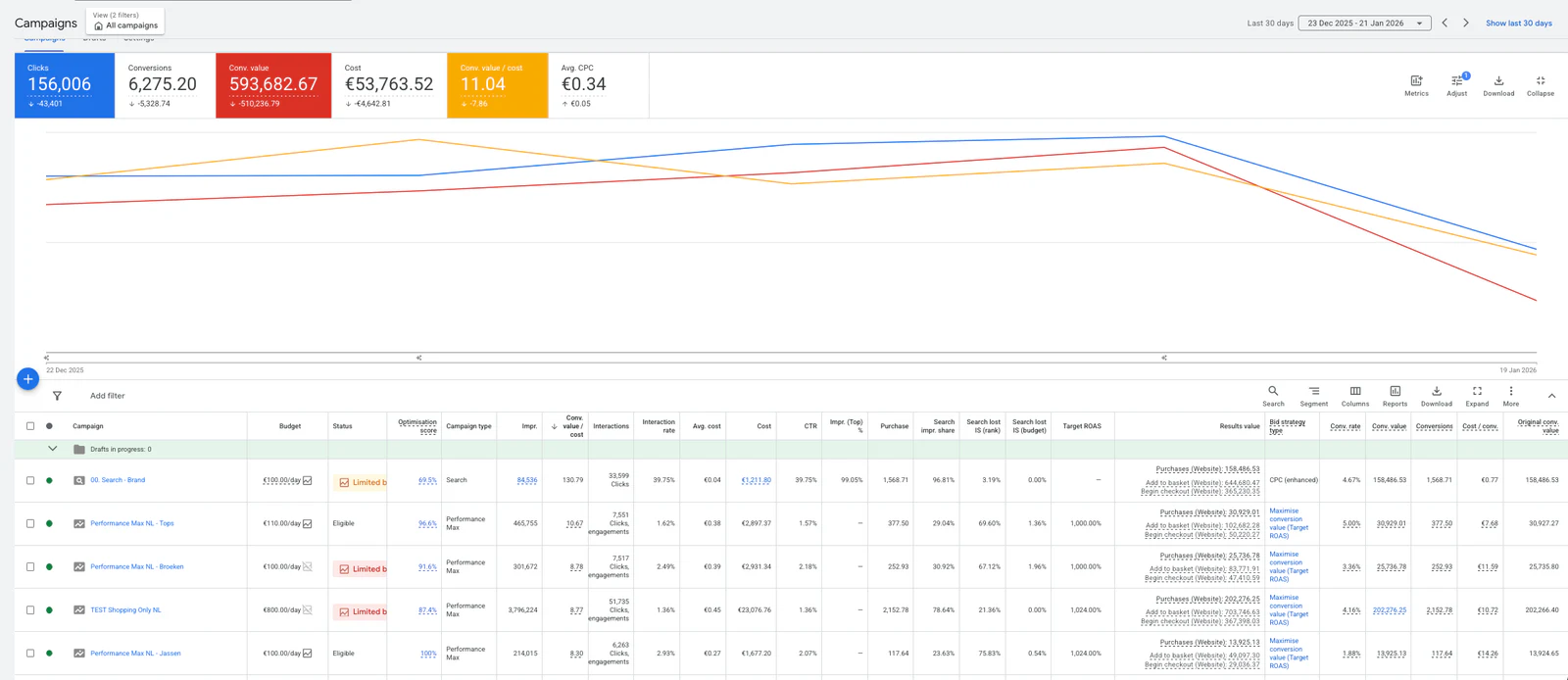Image resolution: width=1568 pixels, height=680 pixels.
Task: Click the search campaign type icon for Brand row
Action: pyautogui.click(x=79, y=480)
